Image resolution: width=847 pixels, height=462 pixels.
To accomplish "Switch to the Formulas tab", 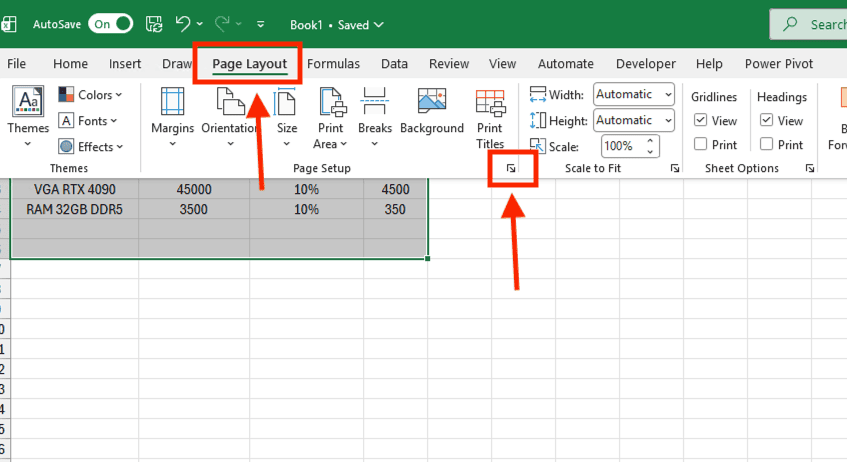I will [x=333, y=64].
